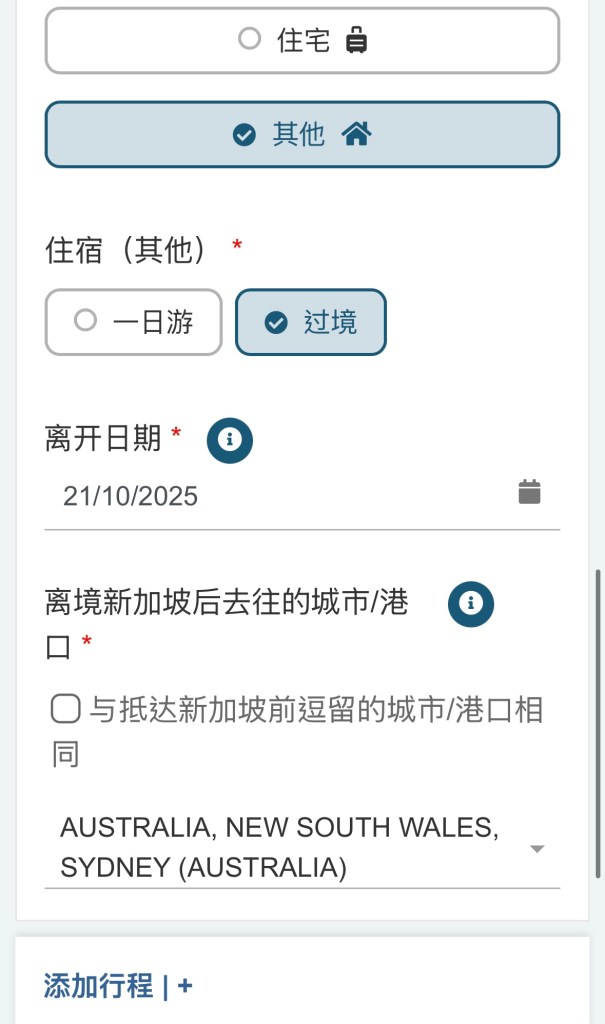Click the 添加行程 link

tap(98, 987)
